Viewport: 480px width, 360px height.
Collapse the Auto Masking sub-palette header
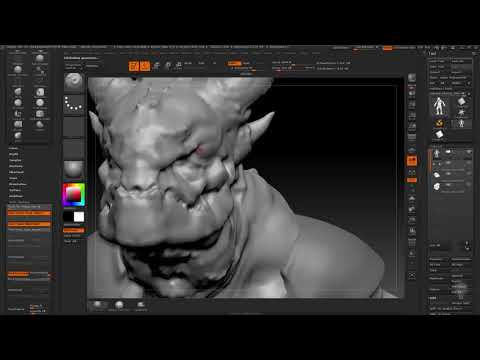tap(19, 202)
